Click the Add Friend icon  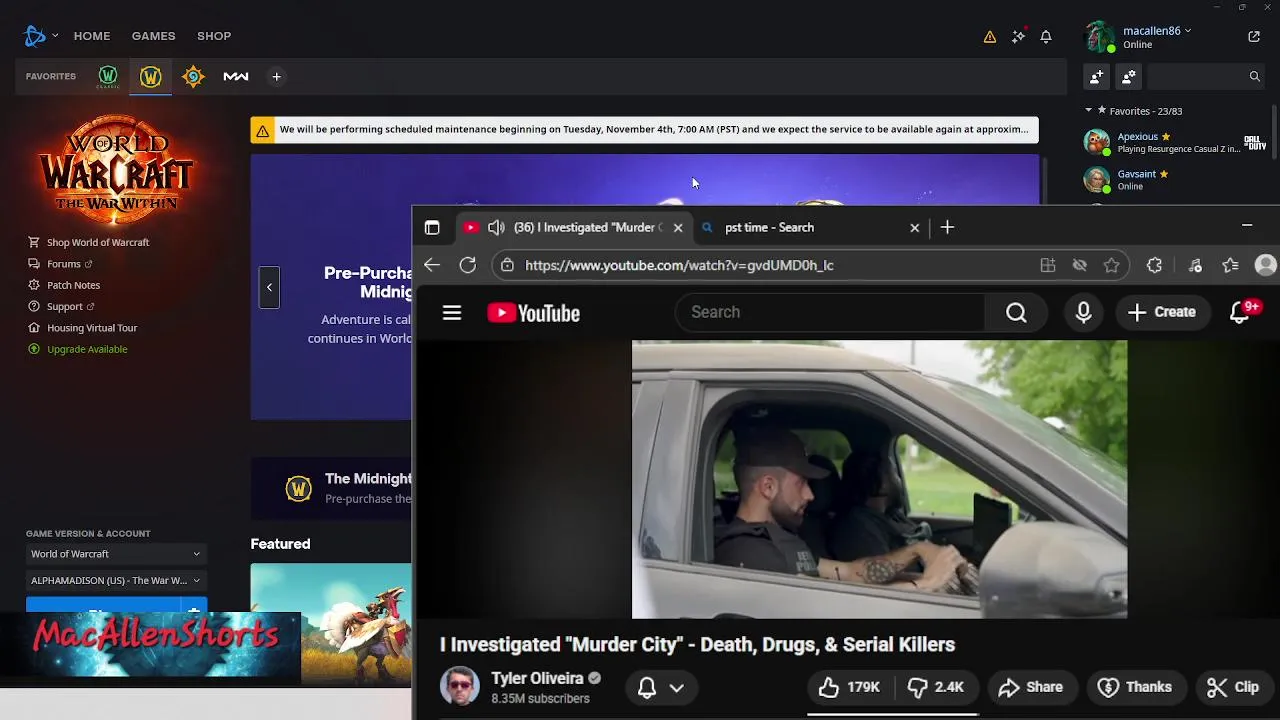click(1097, 76)
